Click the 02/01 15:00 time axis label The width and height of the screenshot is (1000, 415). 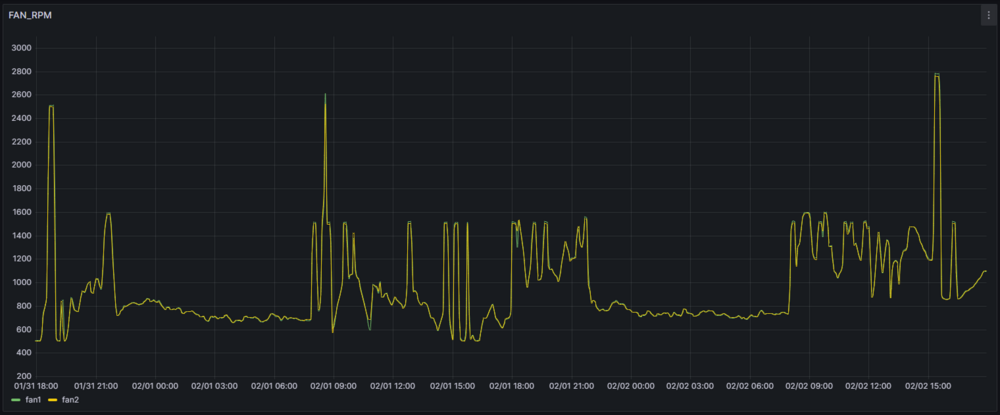point(452,386)
